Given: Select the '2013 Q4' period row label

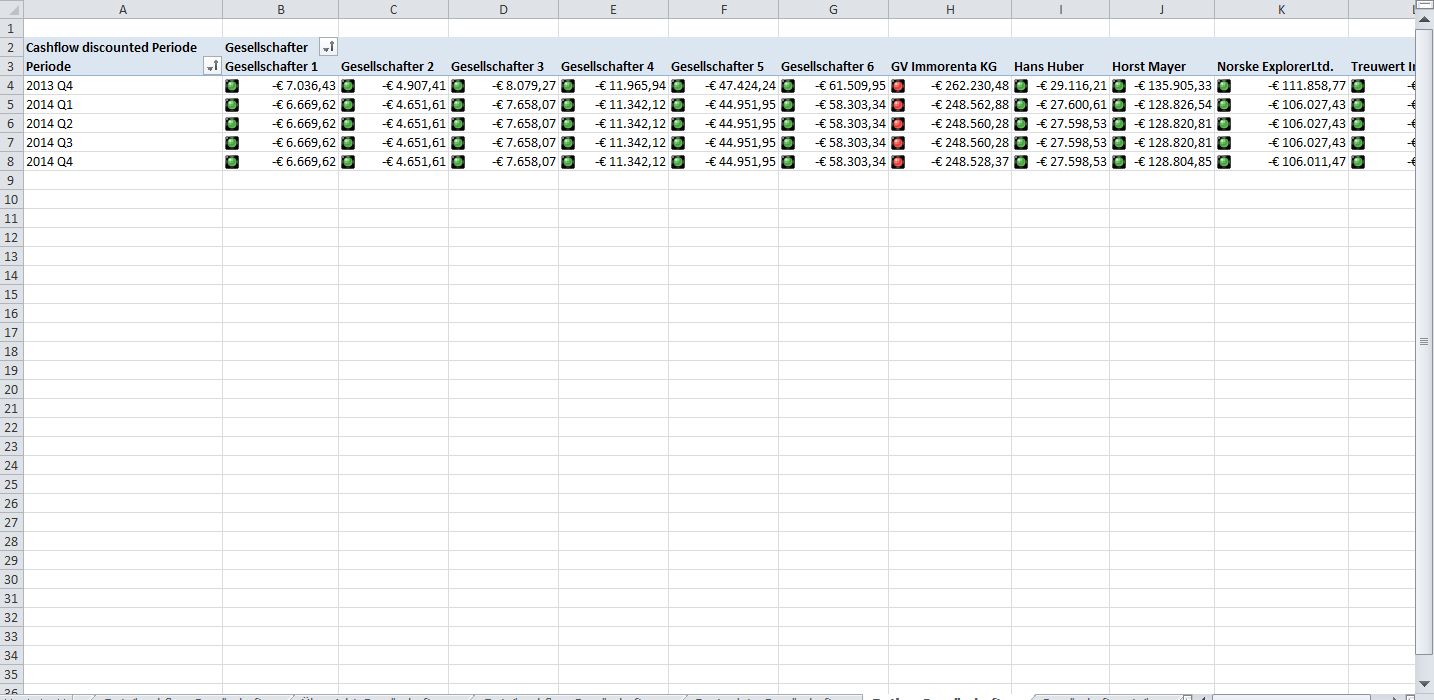Looking at the screenshot, I should pyautogui.click(x=123, y=86).
